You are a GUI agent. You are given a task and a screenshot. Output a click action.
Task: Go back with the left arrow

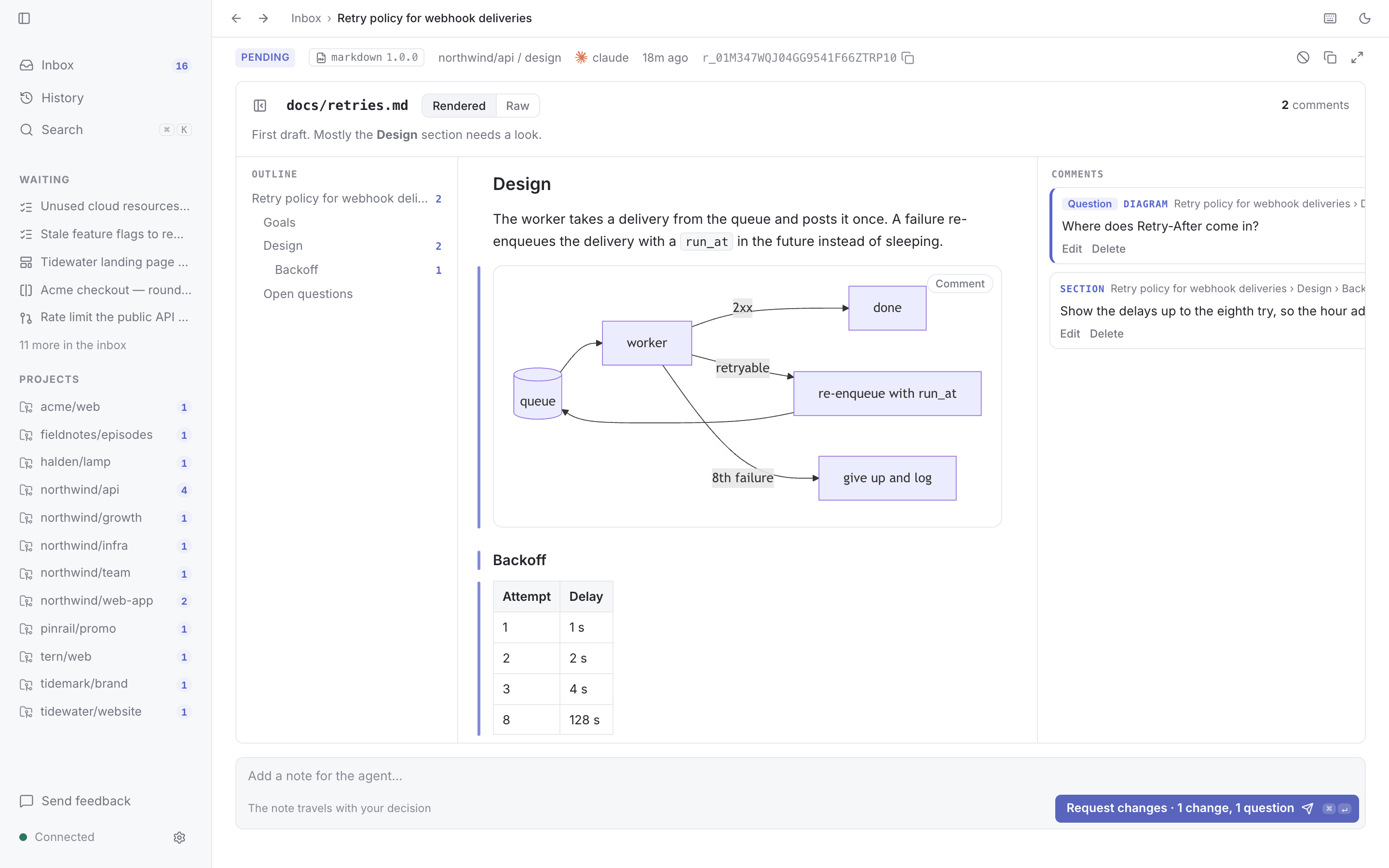click(236, 18)
